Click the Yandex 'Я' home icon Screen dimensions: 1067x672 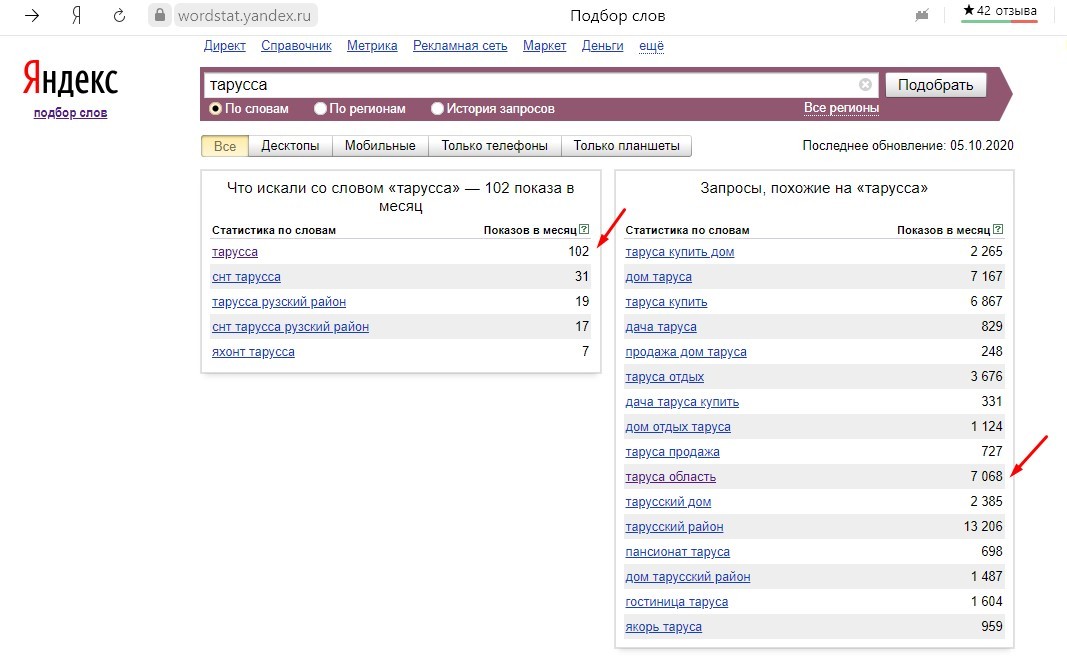tap(77, 16)
